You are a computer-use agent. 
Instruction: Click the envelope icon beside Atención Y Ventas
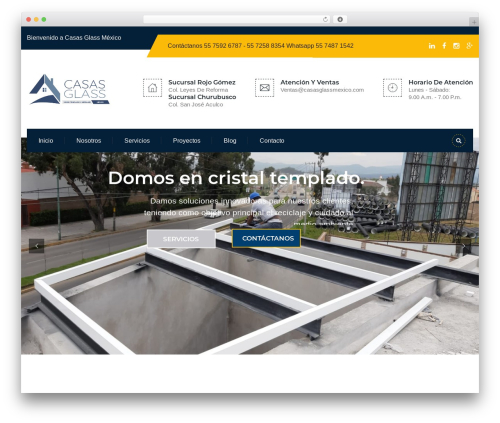tap(264, 88)
